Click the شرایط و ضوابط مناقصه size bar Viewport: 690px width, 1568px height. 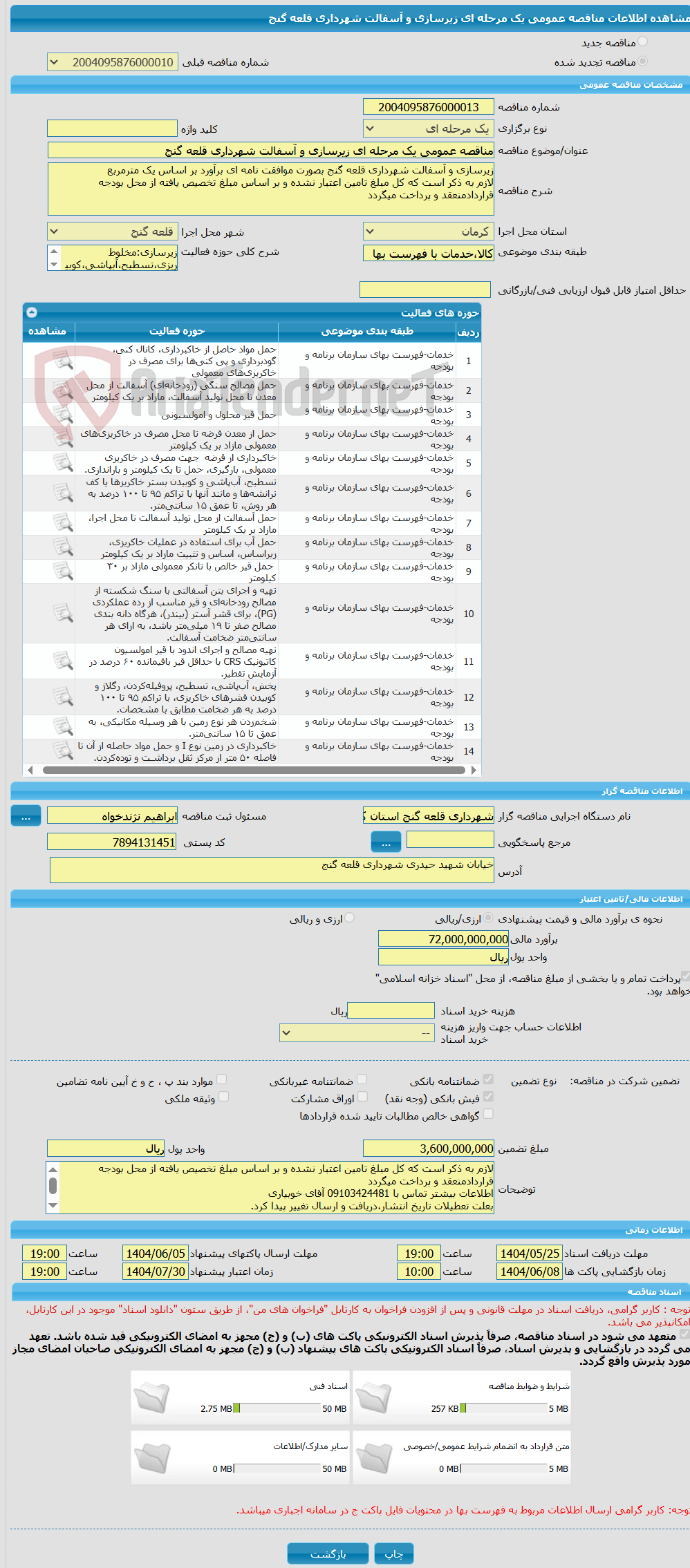(503, 1408)
